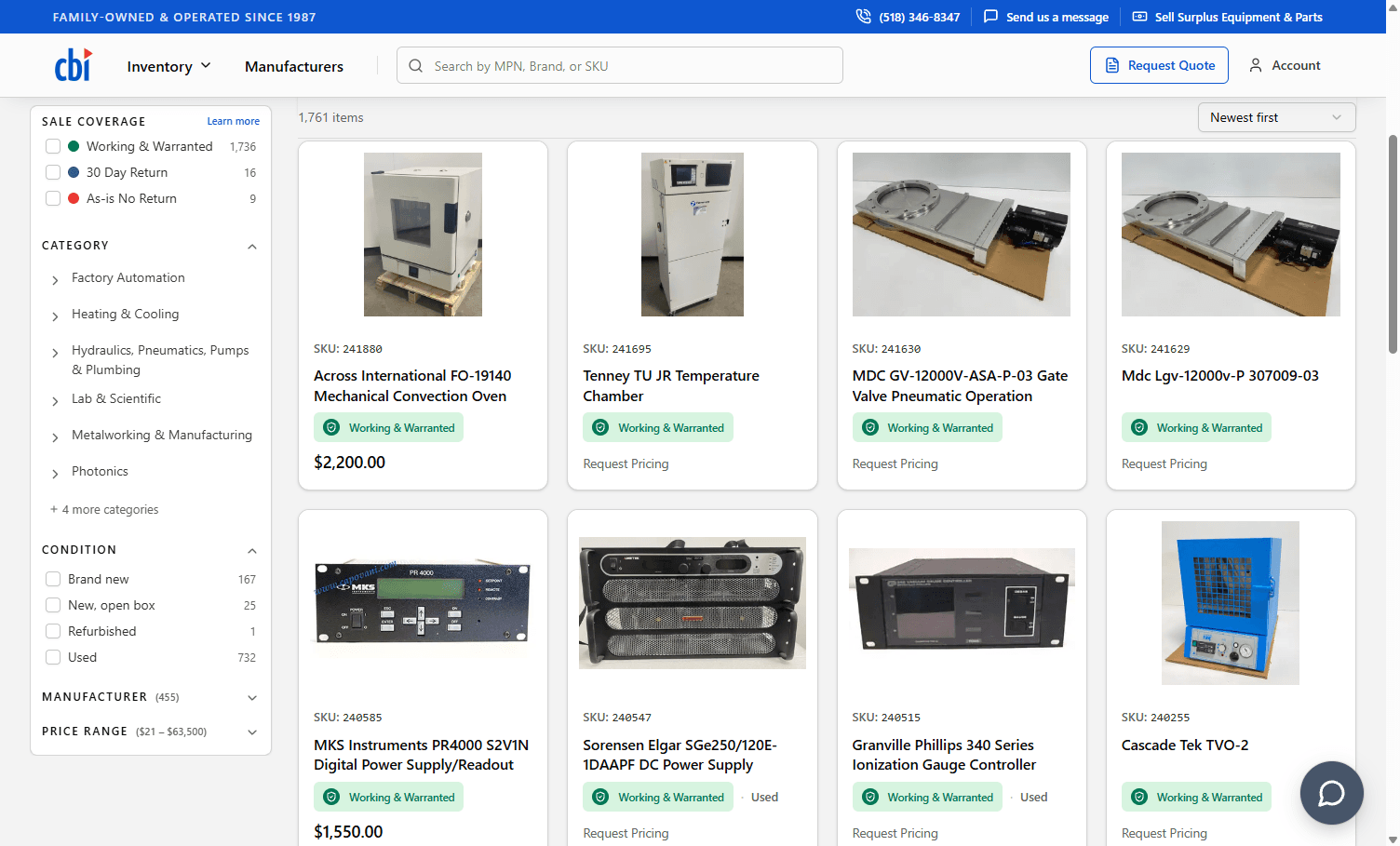Check the Brand new condition filter
The image size is (1400, 846).
click(53, 579)
